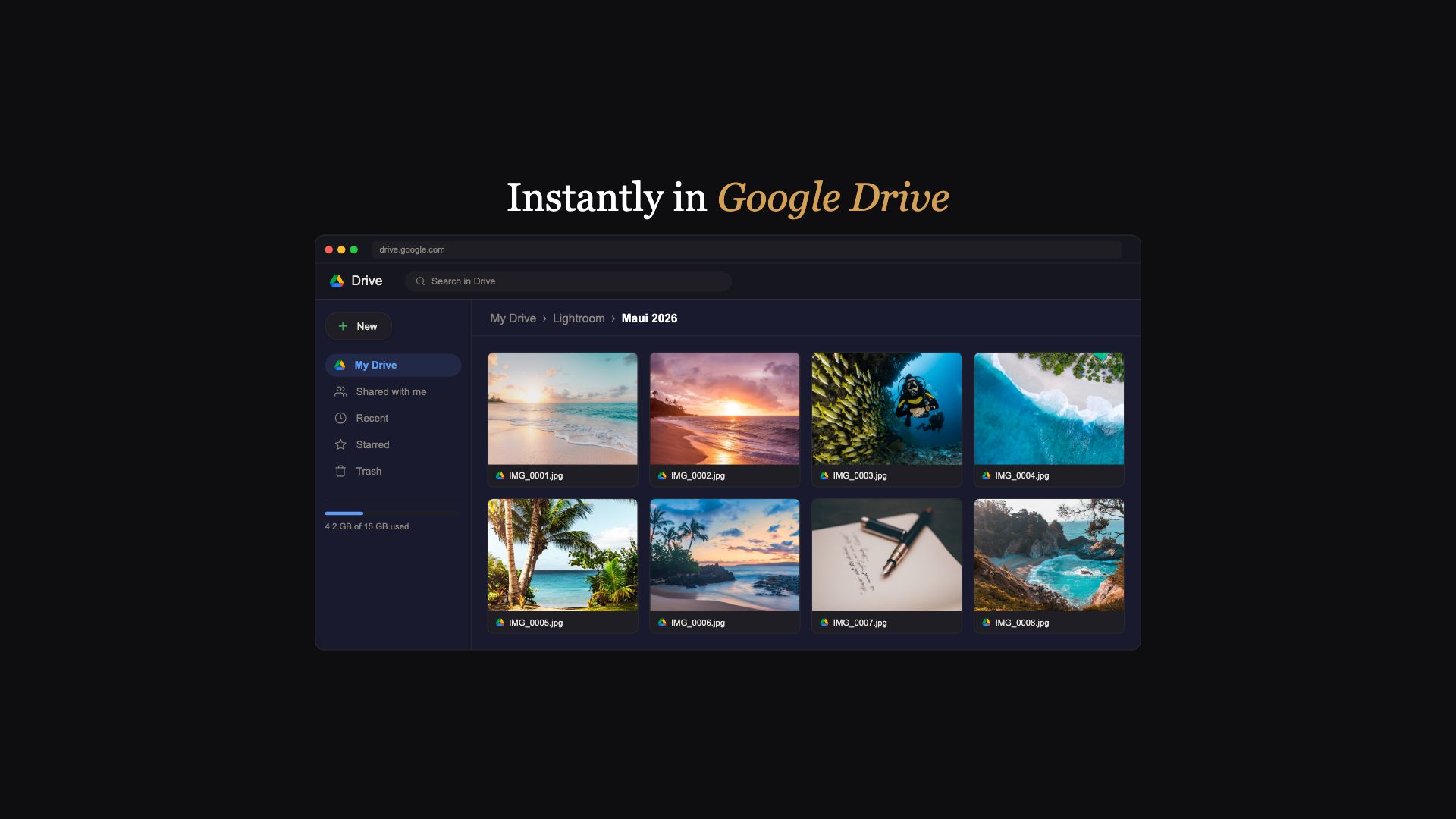Click the Drive file icon beside IMG_0008.jpg

click(x=987, y=623)
